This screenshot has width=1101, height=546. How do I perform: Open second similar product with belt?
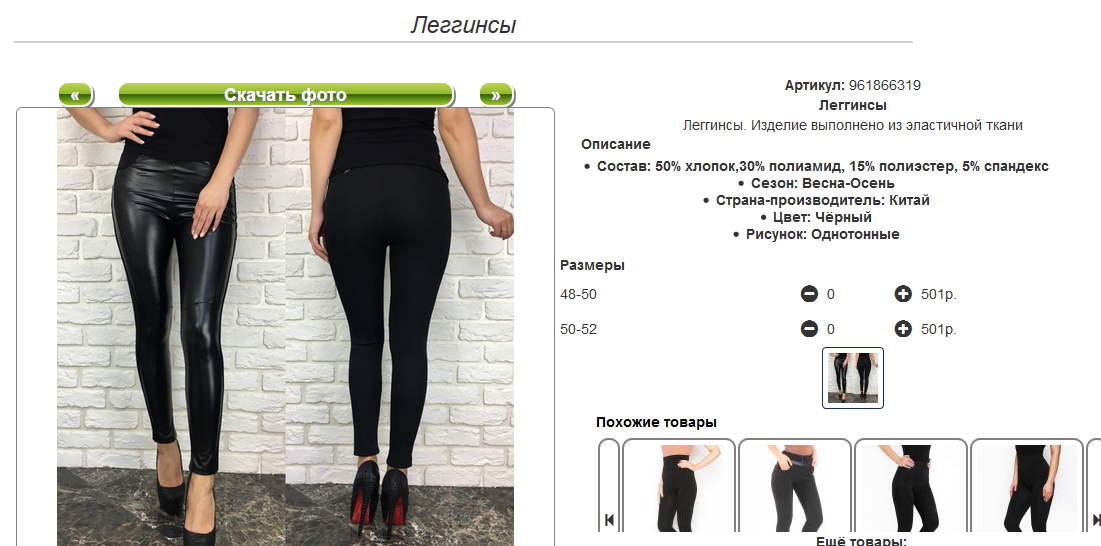pyautogui.click(x=795, y=486)
